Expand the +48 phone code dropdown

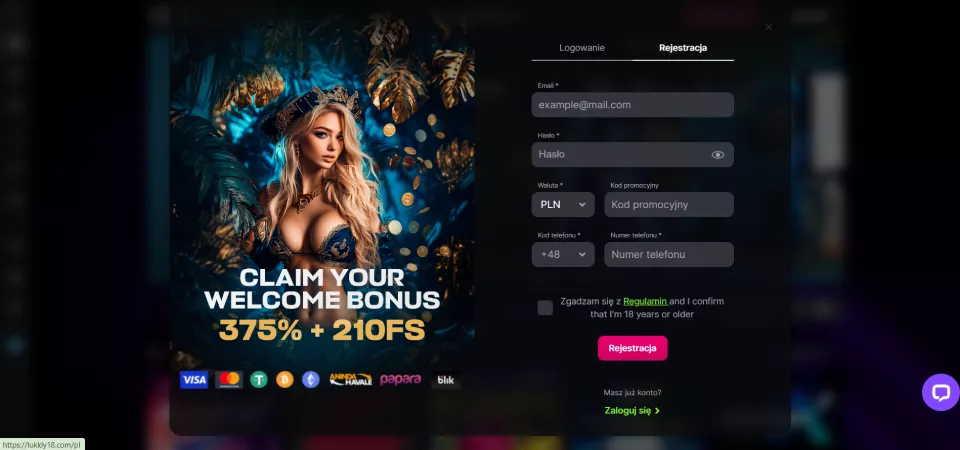563,254
